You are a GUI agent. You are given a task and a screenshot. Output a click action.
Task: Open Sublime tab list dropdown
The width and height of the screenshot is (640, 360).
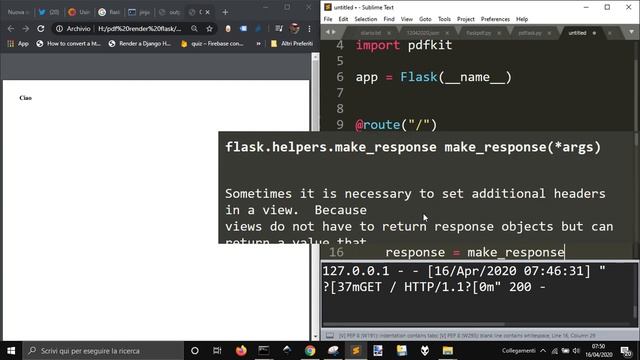point(631,32)
